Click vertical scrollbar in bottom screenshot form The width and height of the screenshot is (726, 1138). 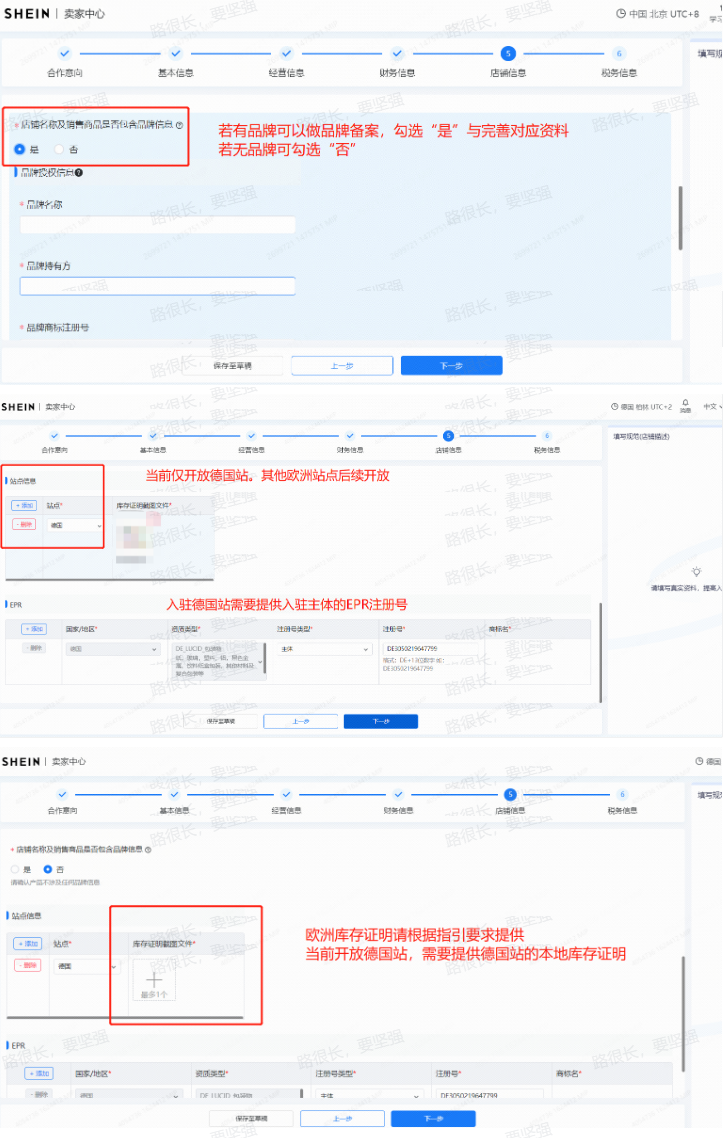click(683, 1016)
